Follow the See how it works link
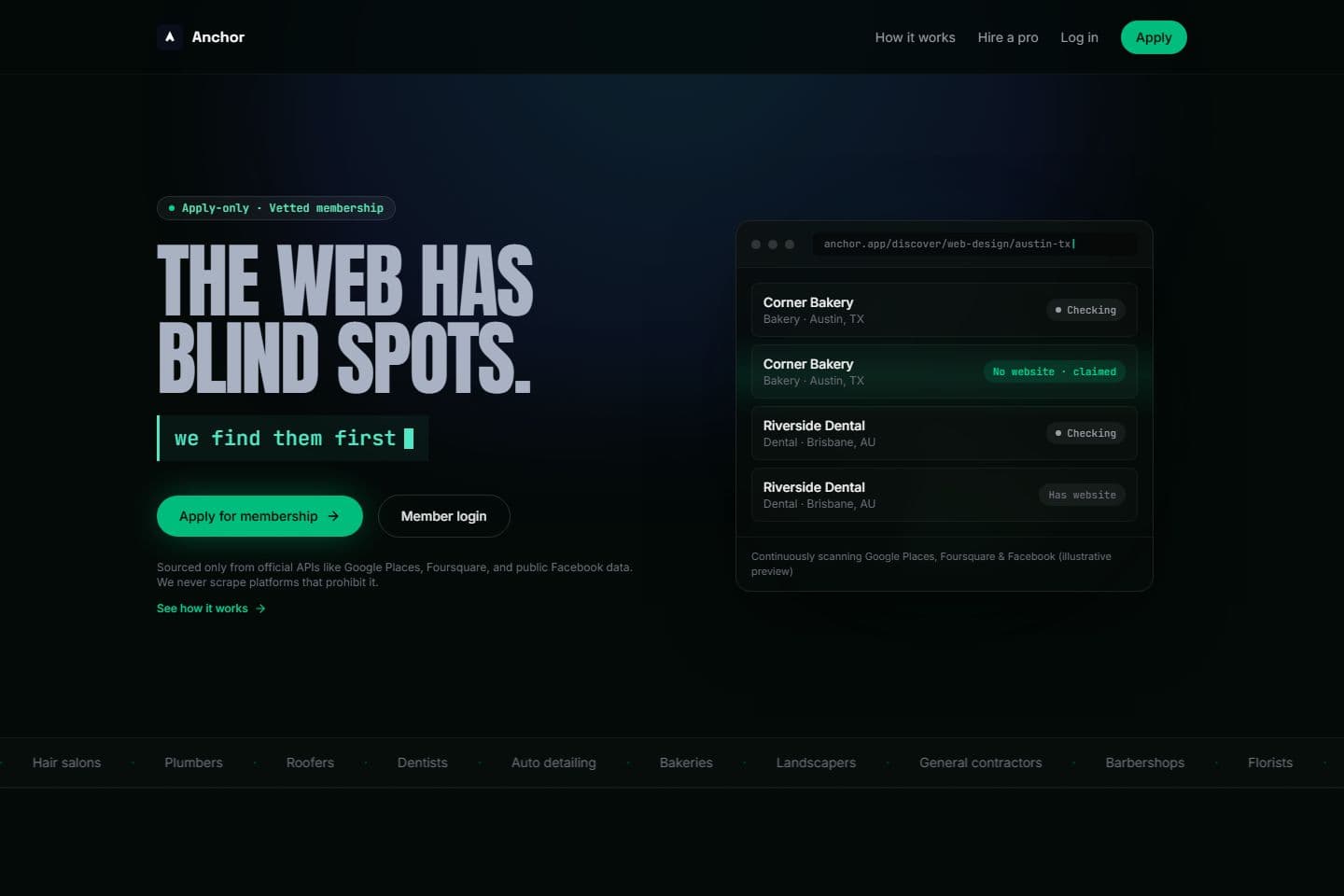 click(211, 609)
